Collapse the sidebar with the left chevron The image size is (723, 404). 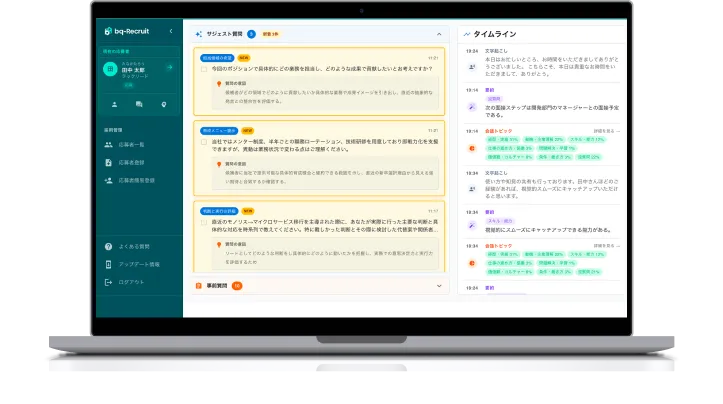[171, 31]
